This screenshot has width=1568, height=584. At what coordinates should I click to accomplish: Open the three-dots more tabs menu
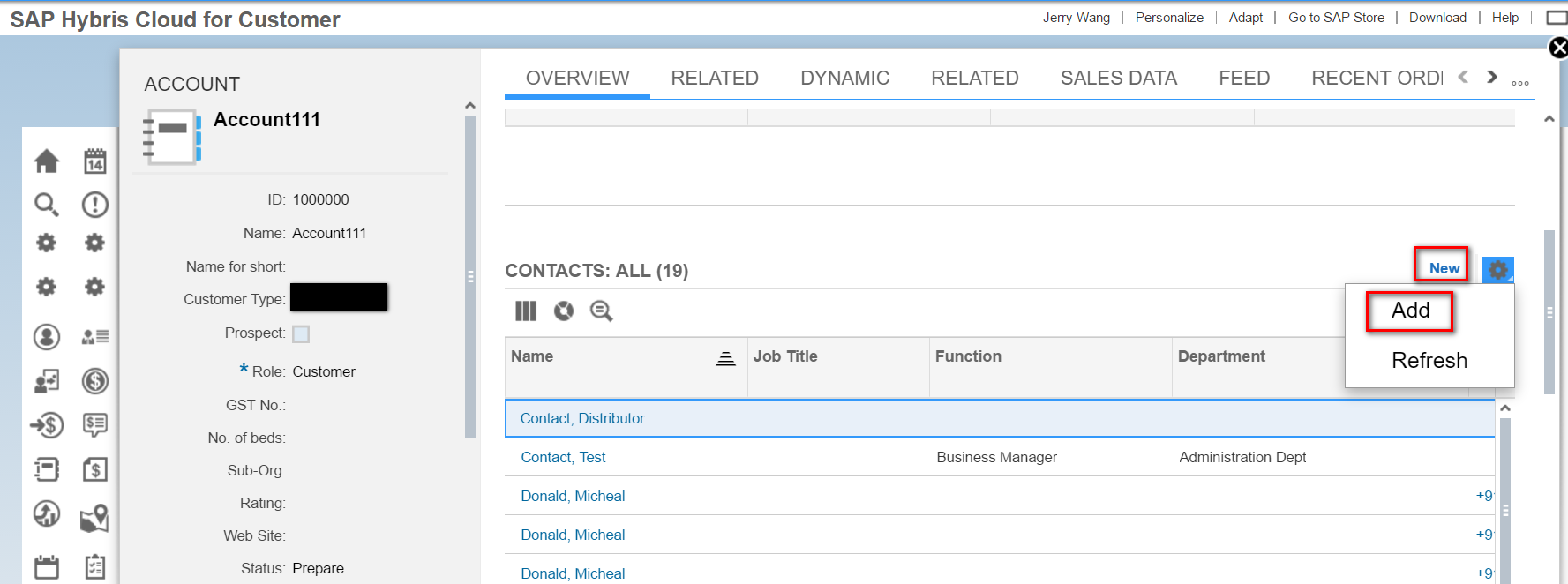1520,83
